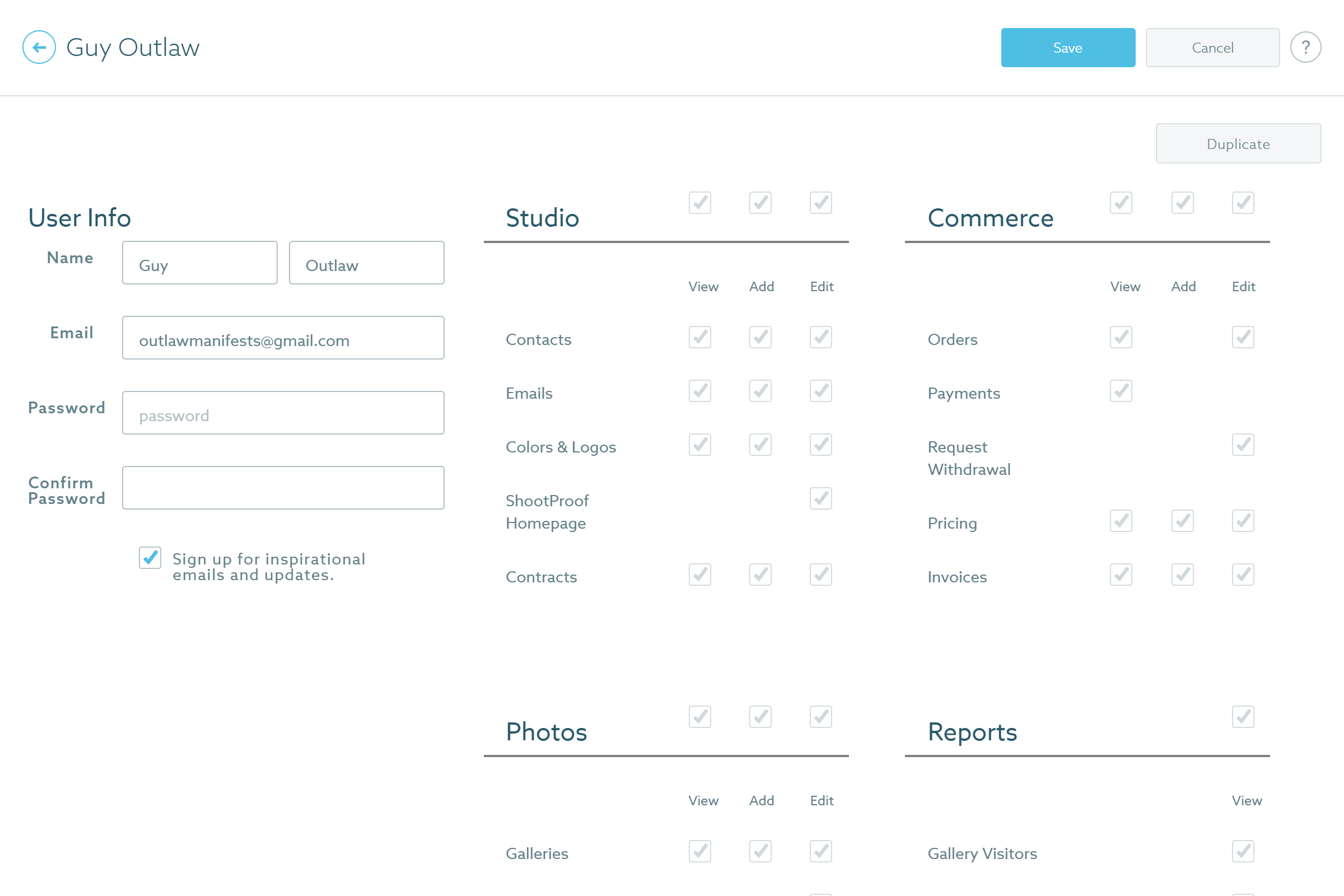Click the first name field containing Guy
Screen dimensions: 1344x896
[199, 263]
